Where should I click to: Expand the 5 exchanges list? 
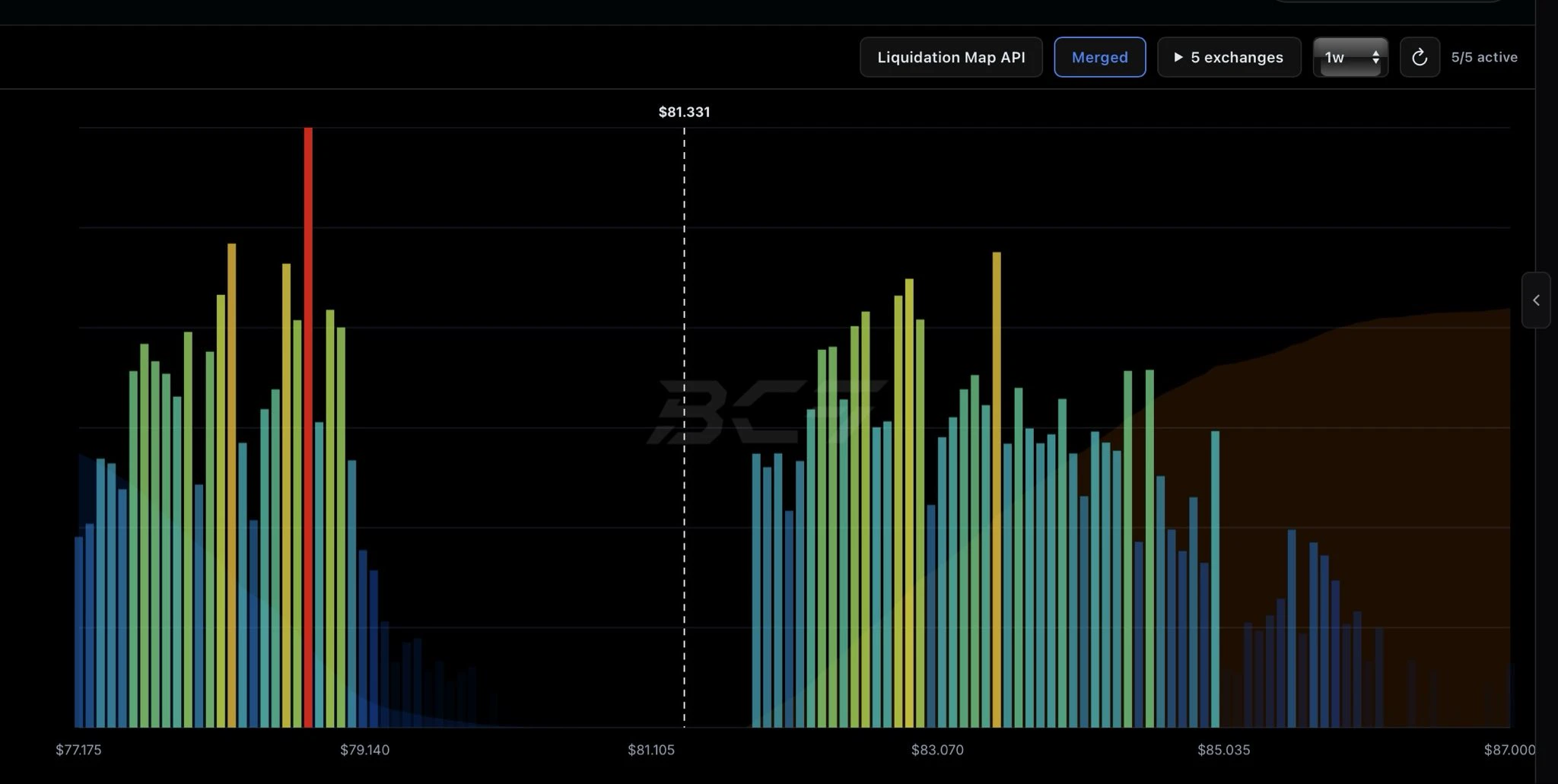point(1229,57)
